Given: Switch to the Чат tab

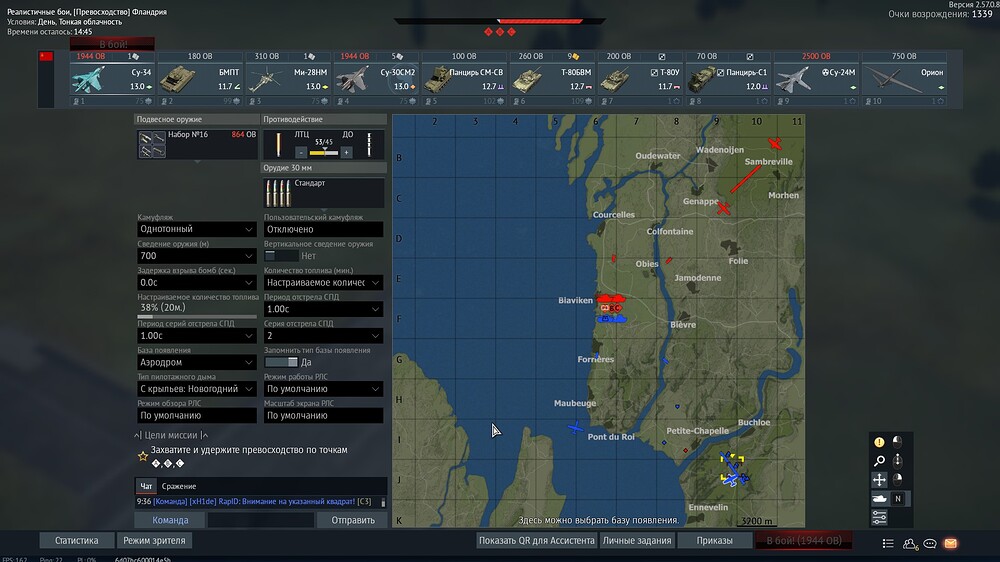Looking at the screenshot, I should coord(146,486).
